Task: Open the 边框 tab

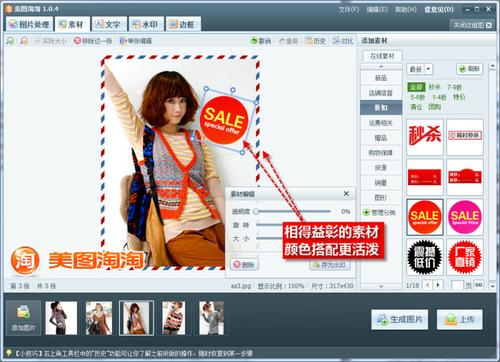Action: click(183, 24)
